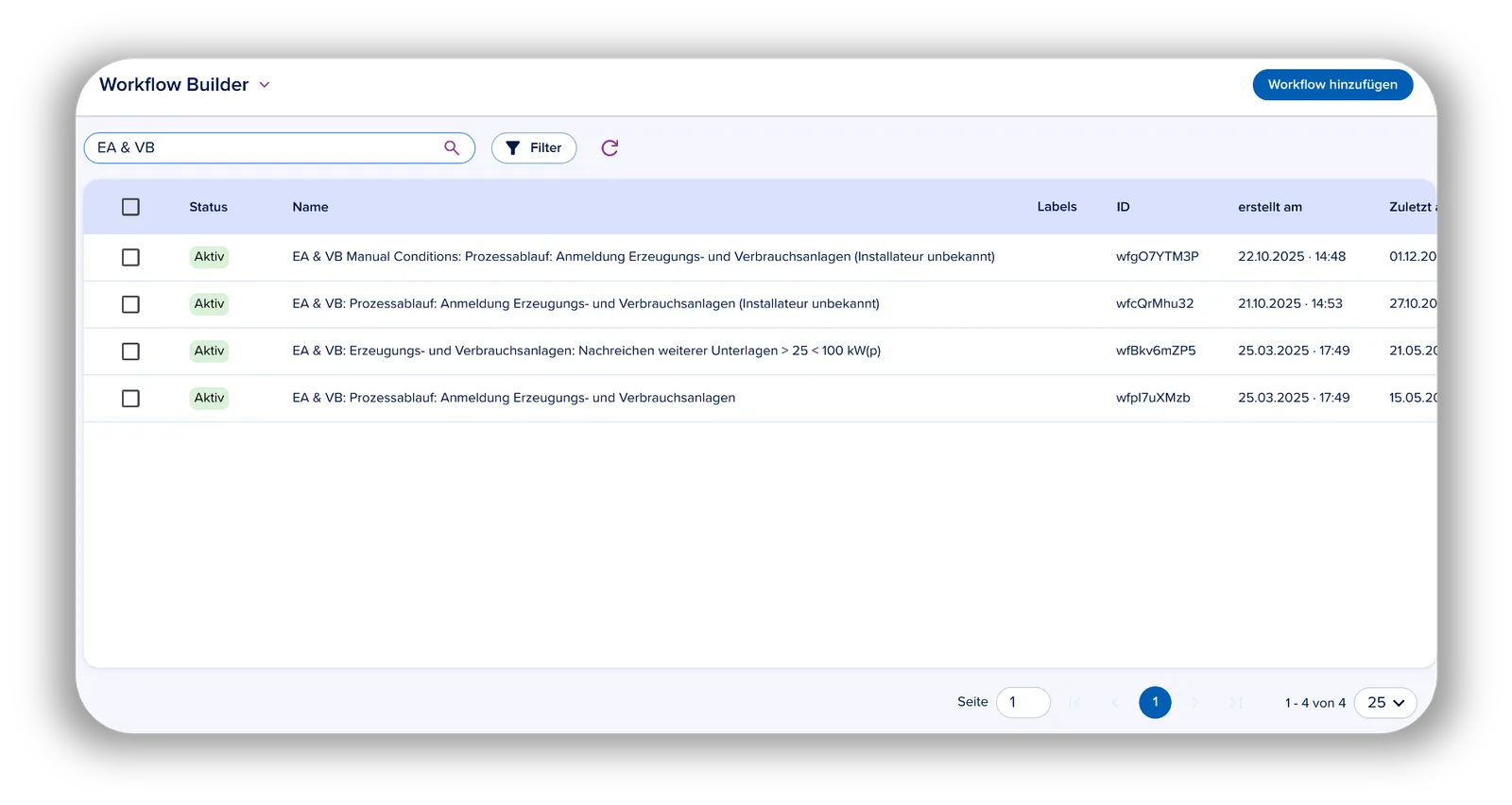Sort by erstellt am column header

pyautogui.click(x=1270, y=207)
